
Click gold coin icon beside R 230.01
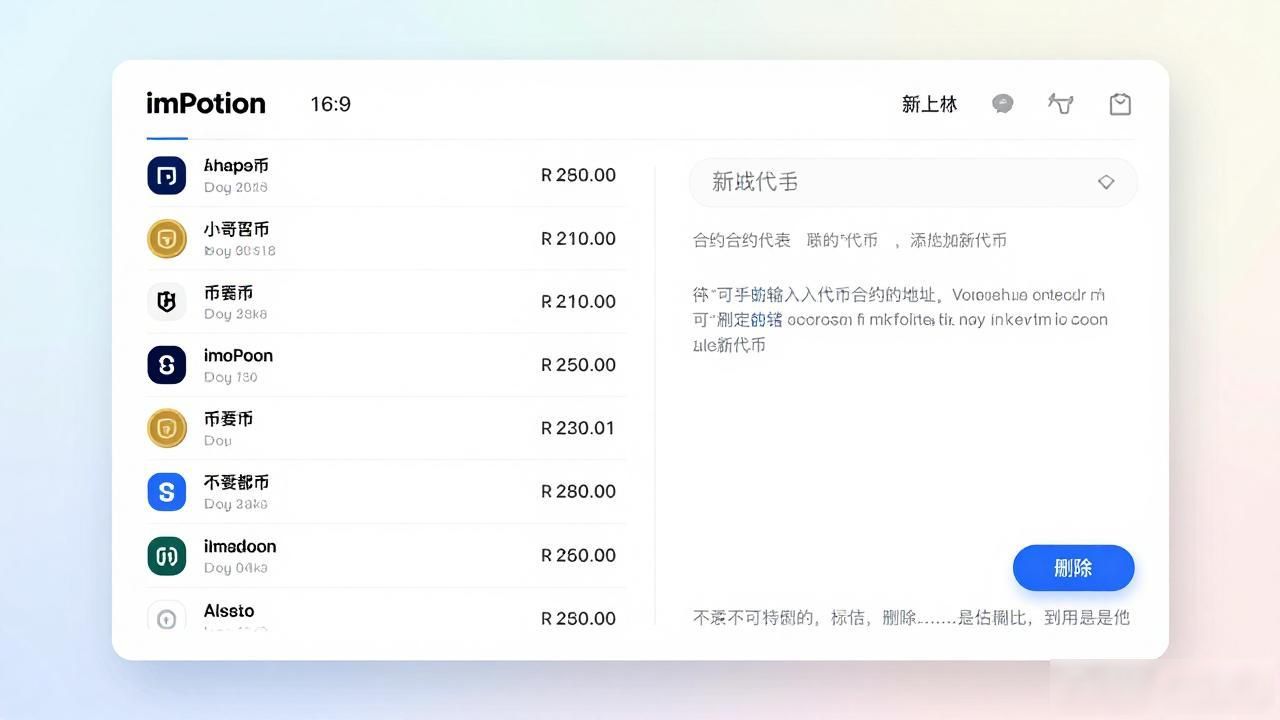(x=167, y=428)
